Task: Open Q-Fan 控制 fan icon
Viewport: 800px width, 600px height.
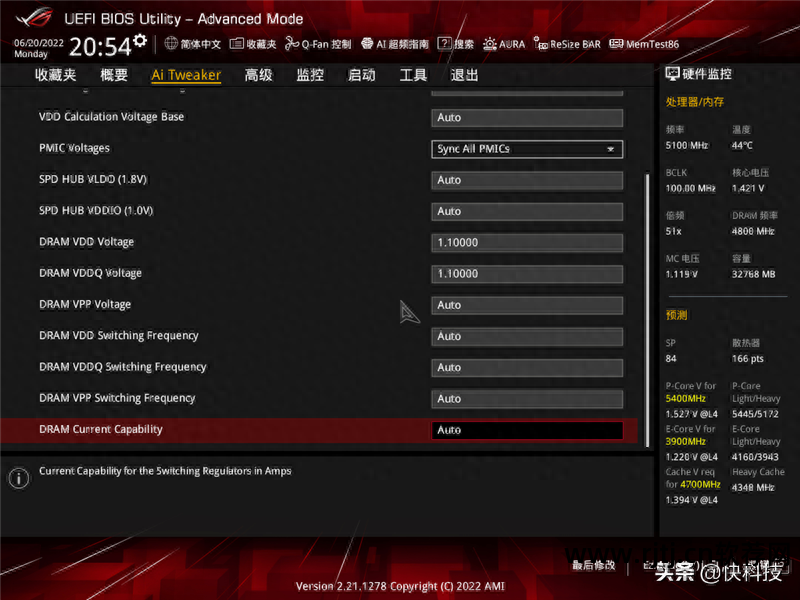Action: pyautogui.click(x=292, y=44)
